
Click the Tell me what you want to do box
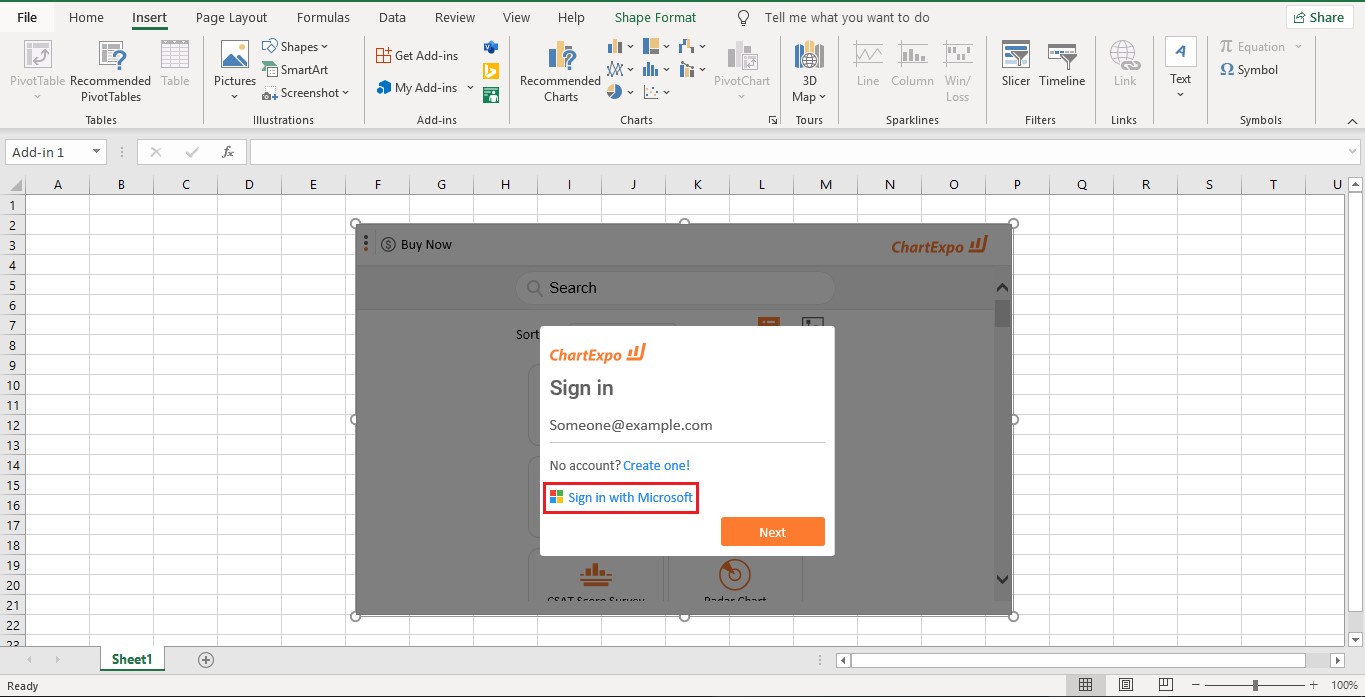[x=846, y=17]
